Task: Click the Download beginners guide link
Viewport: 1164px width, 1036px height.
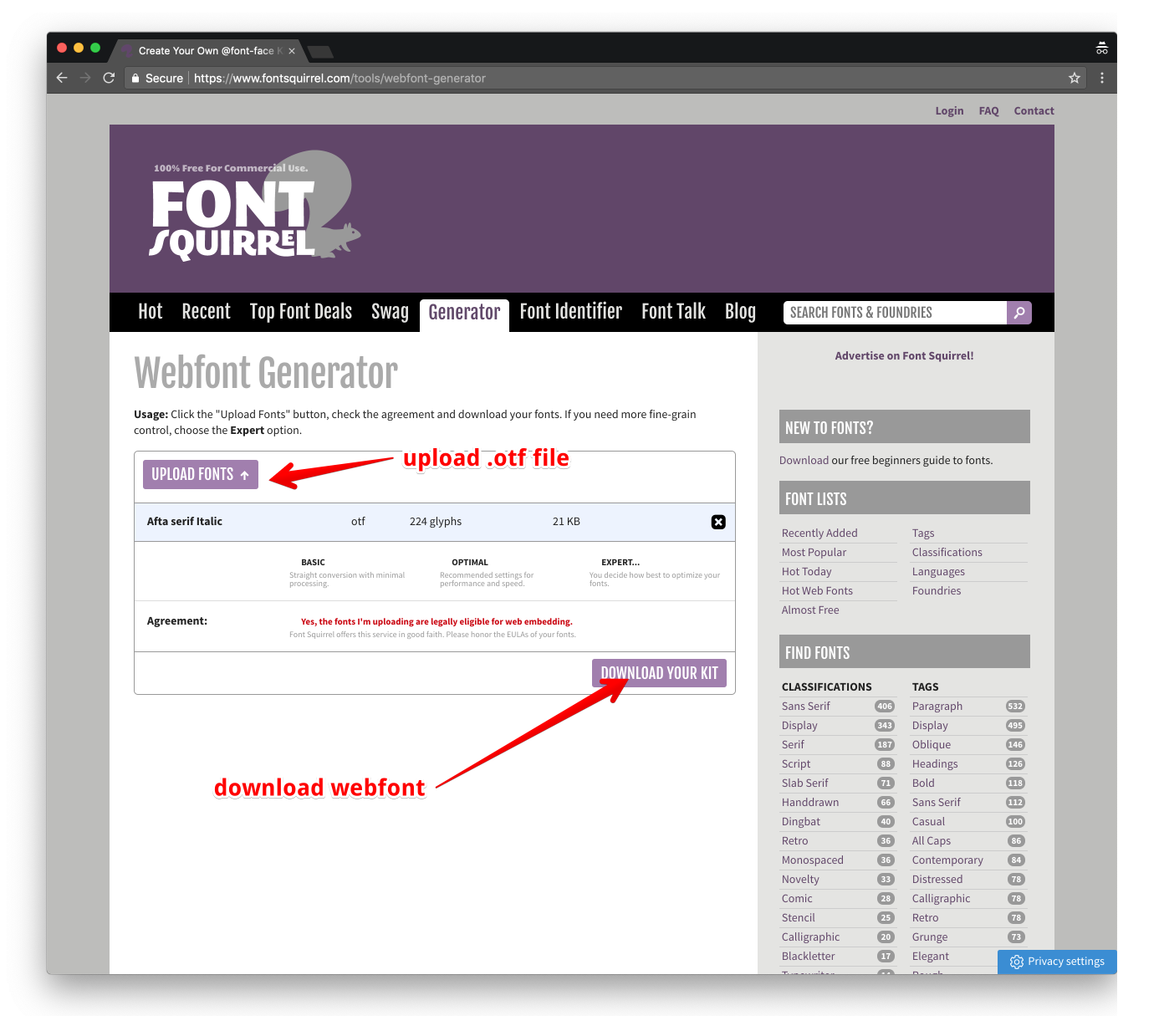Action: click(804, 461)
